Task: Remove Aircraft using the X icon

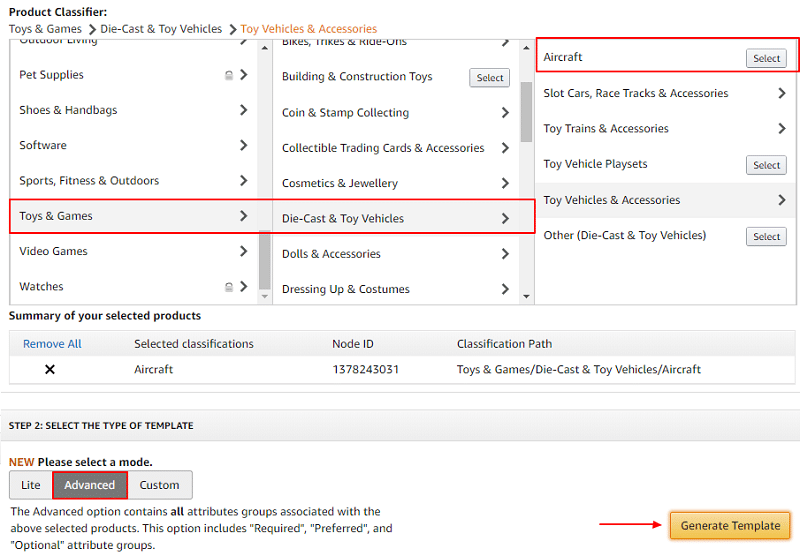Action: [49, 369]
